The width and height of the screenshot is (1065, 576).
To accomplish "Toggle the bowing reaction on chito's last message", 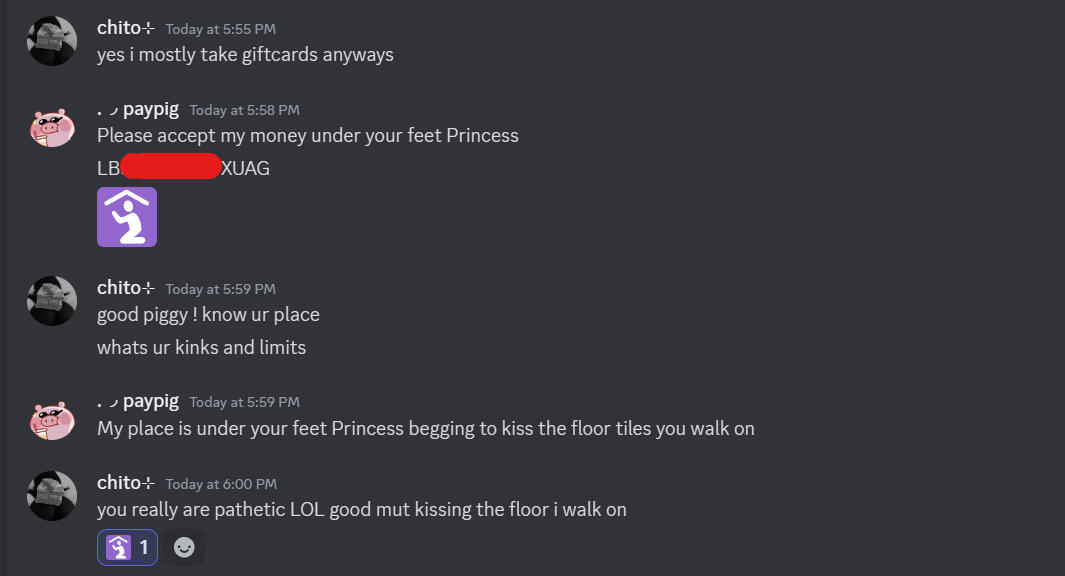I will point(127,547).
